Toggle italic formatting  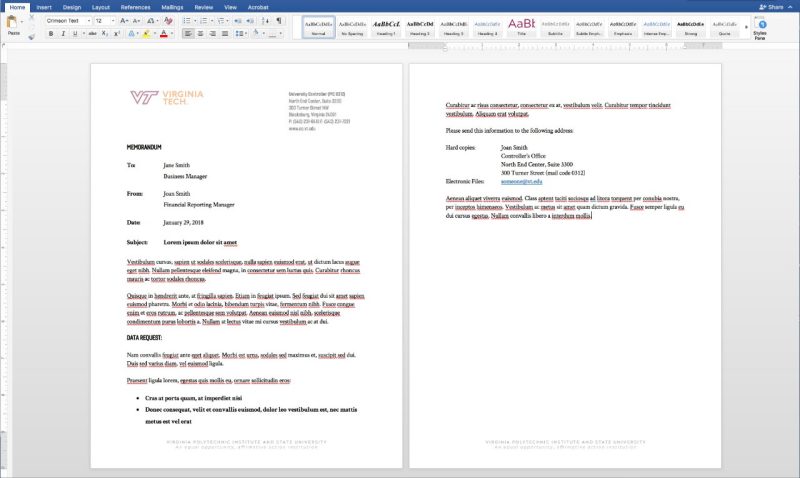click(x=63, y=34)
